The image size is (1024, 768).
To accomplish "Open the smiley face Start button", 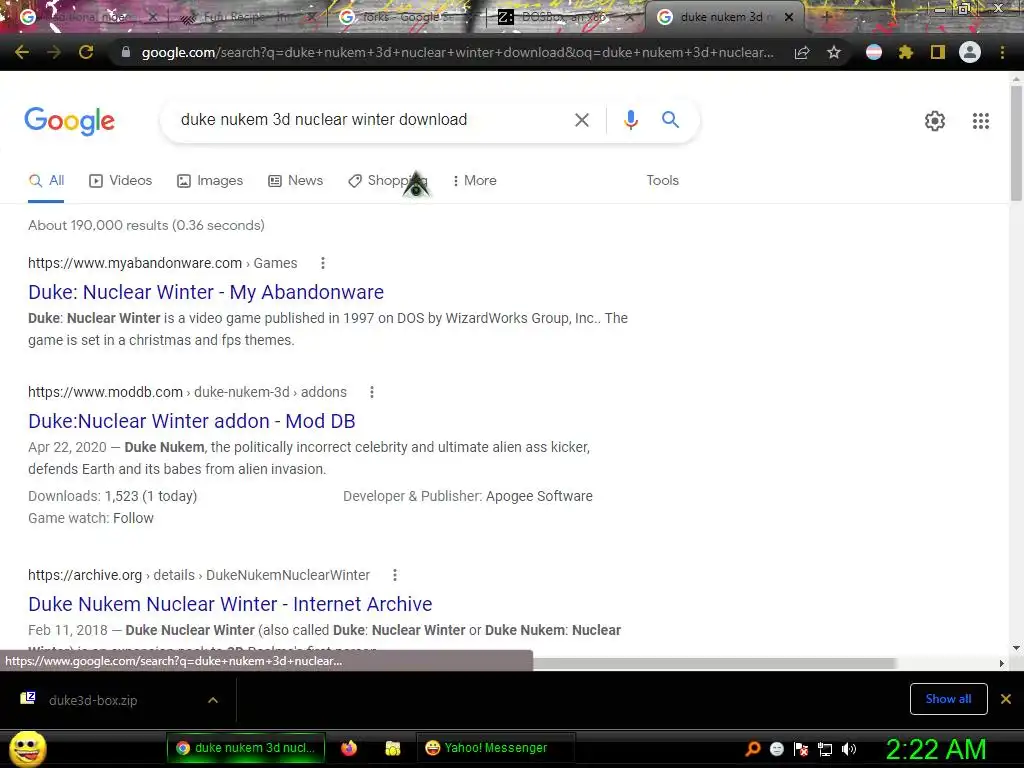I will click(x=27, y=748).
